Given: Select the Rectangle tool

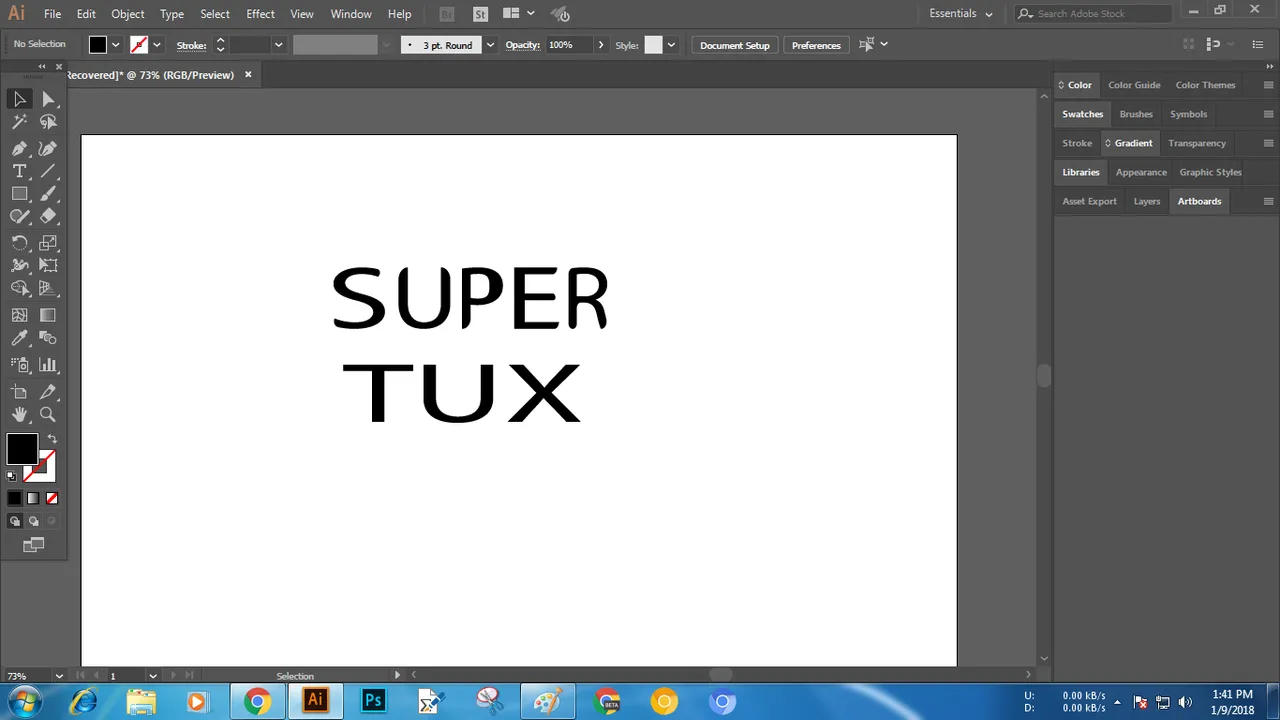Looking at the screenshot, I should (19, 194).
